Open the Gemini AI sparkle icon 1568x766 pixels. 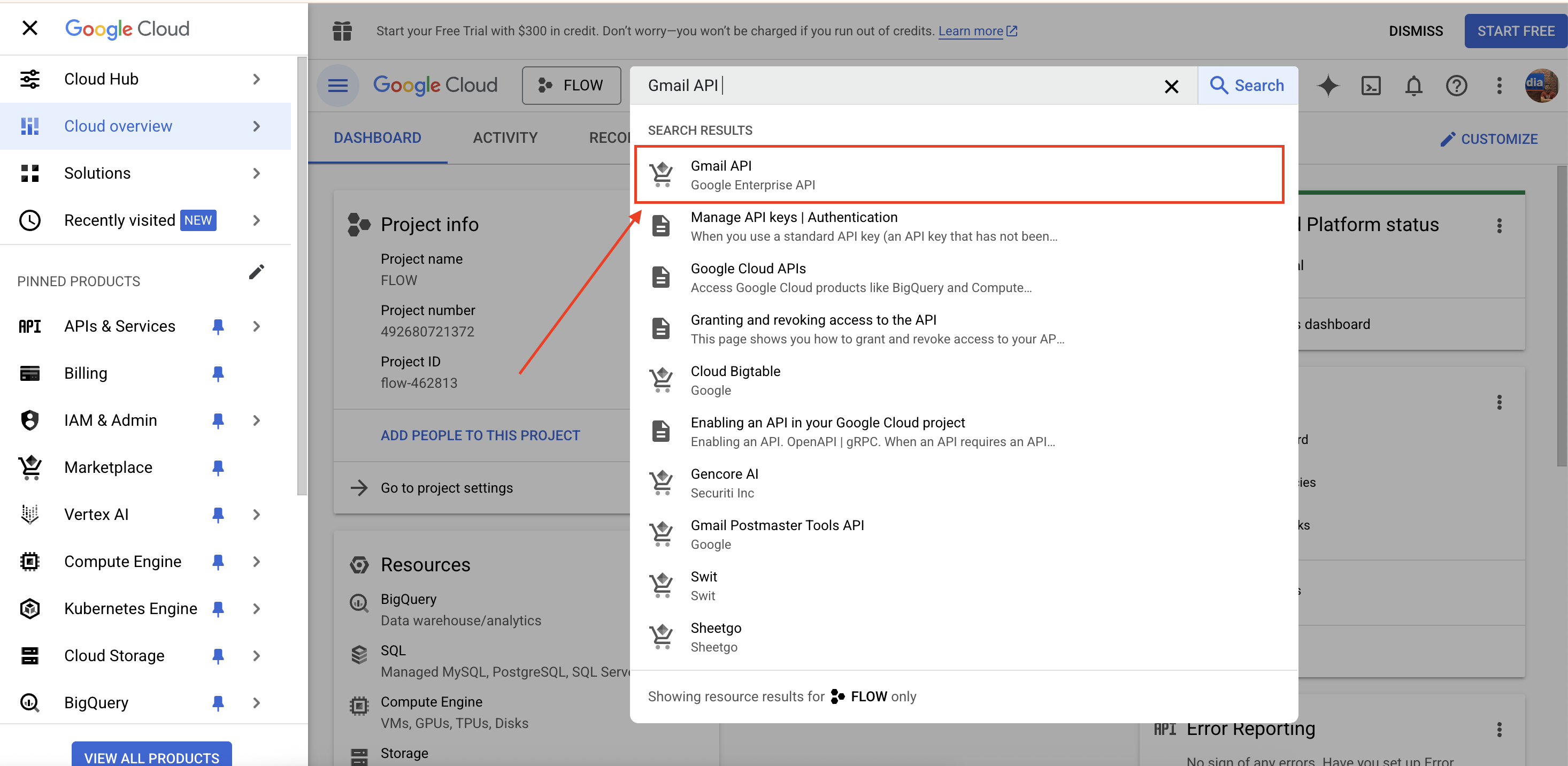[1327, 86]
